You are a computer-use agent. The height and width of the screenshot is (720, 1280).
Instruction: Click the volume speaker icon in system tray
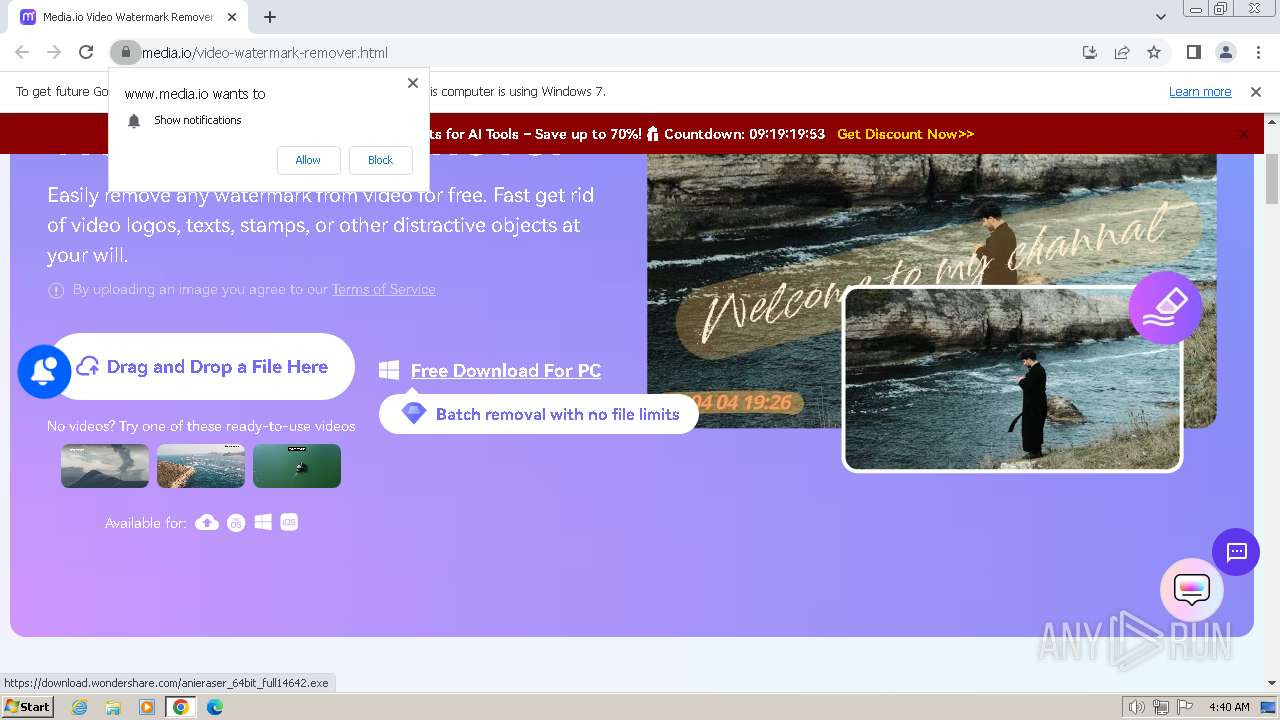click(1137, 707)
